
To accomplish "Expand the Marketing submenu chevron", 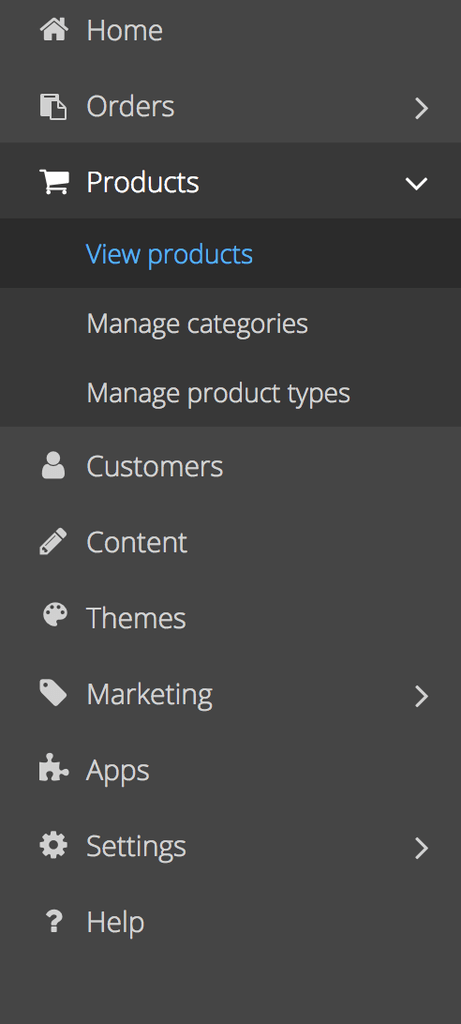I will [421, 696].
